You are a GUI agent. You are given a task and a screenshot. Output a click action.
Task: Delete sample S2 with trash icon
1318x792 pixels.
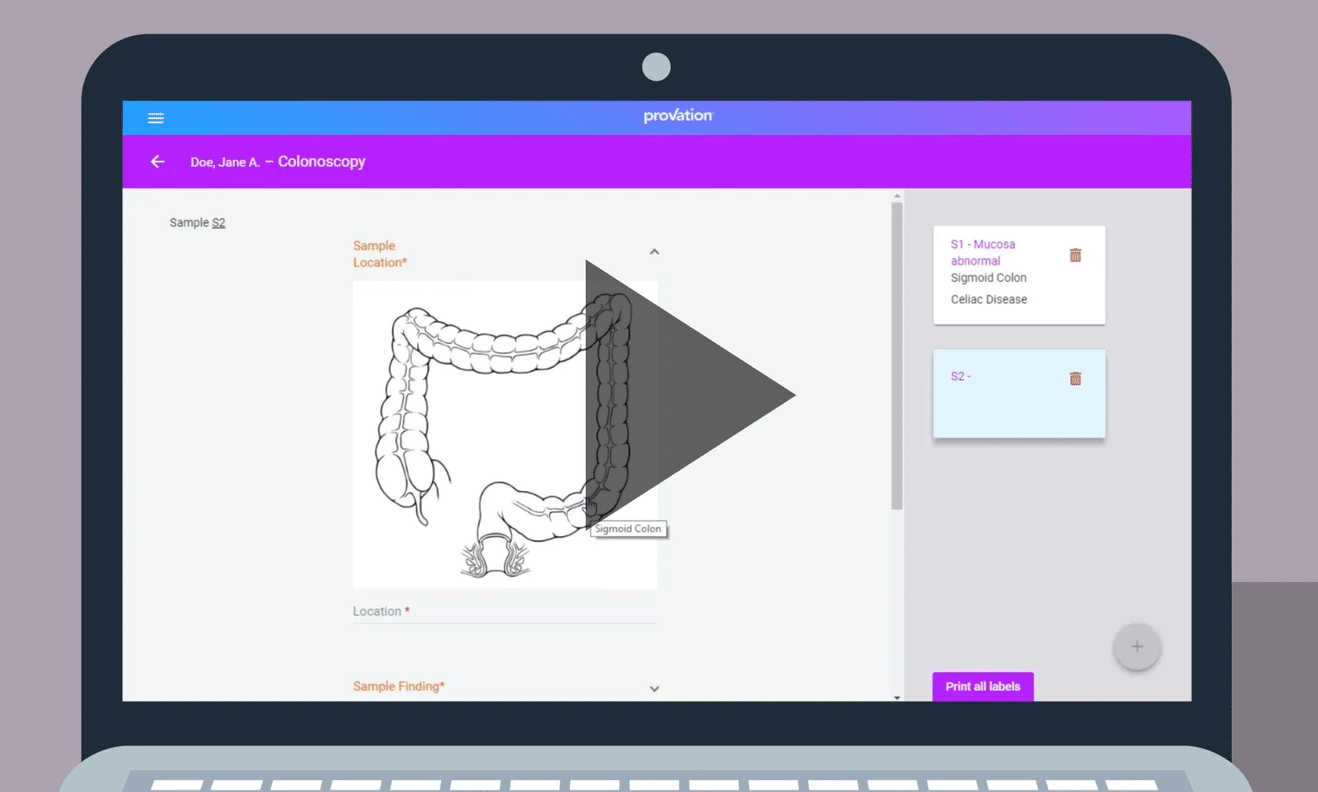tap(1075, 378)
